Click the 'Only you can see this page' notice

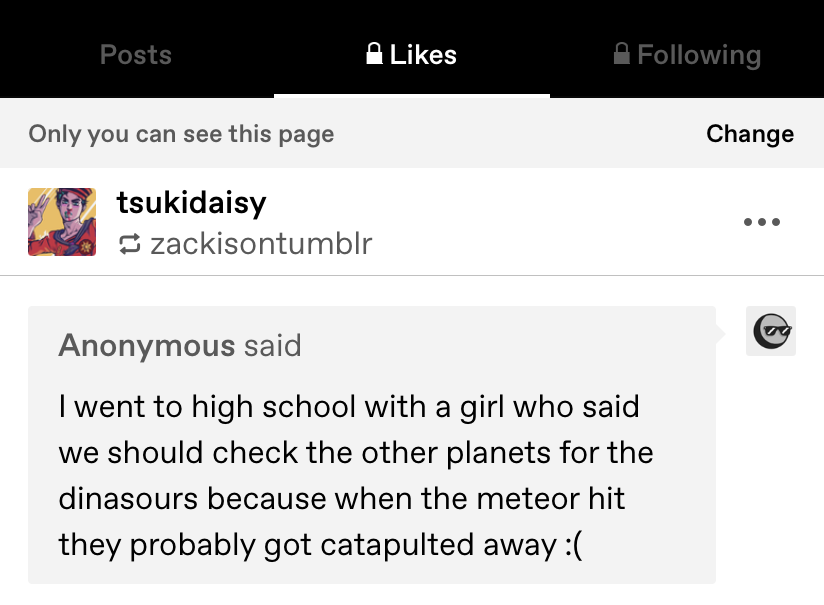181,134
